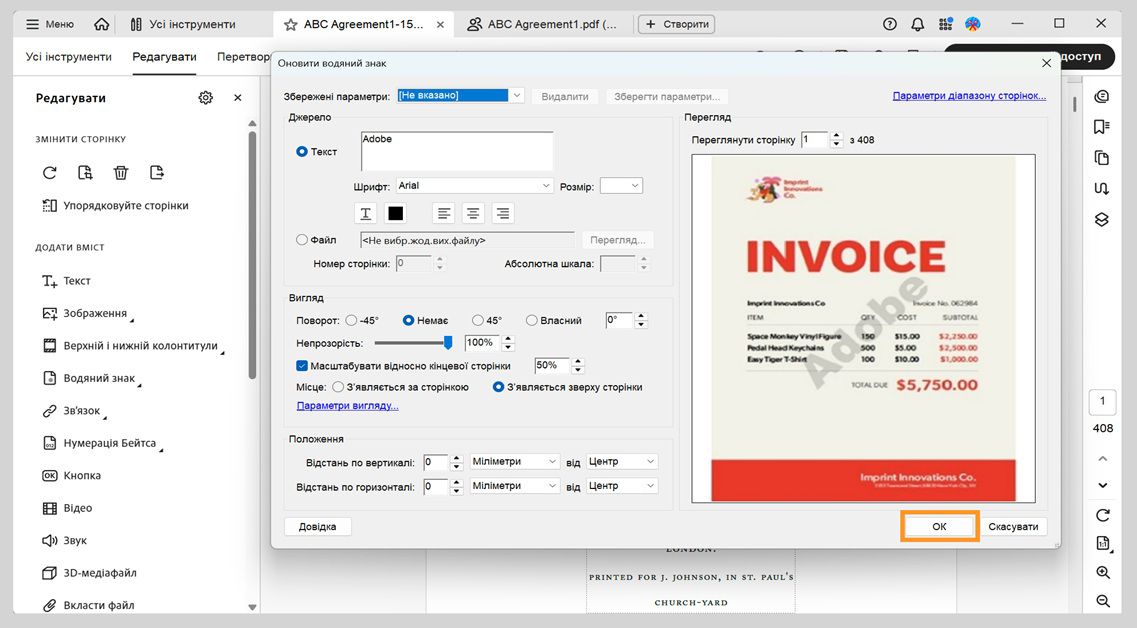Image resolution: width=1137 pixels, height=628 pixels.
Task: Open the page range parameters link
Action: [969, 96]
